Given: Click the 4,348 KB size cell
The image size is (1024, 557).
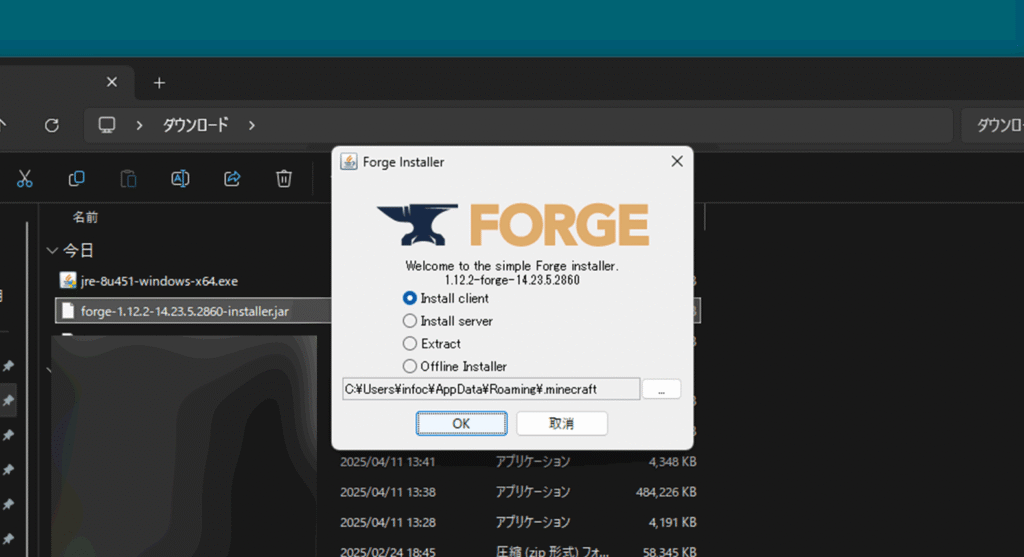Looking at the screenshot, I should click(x=672, y=462).
